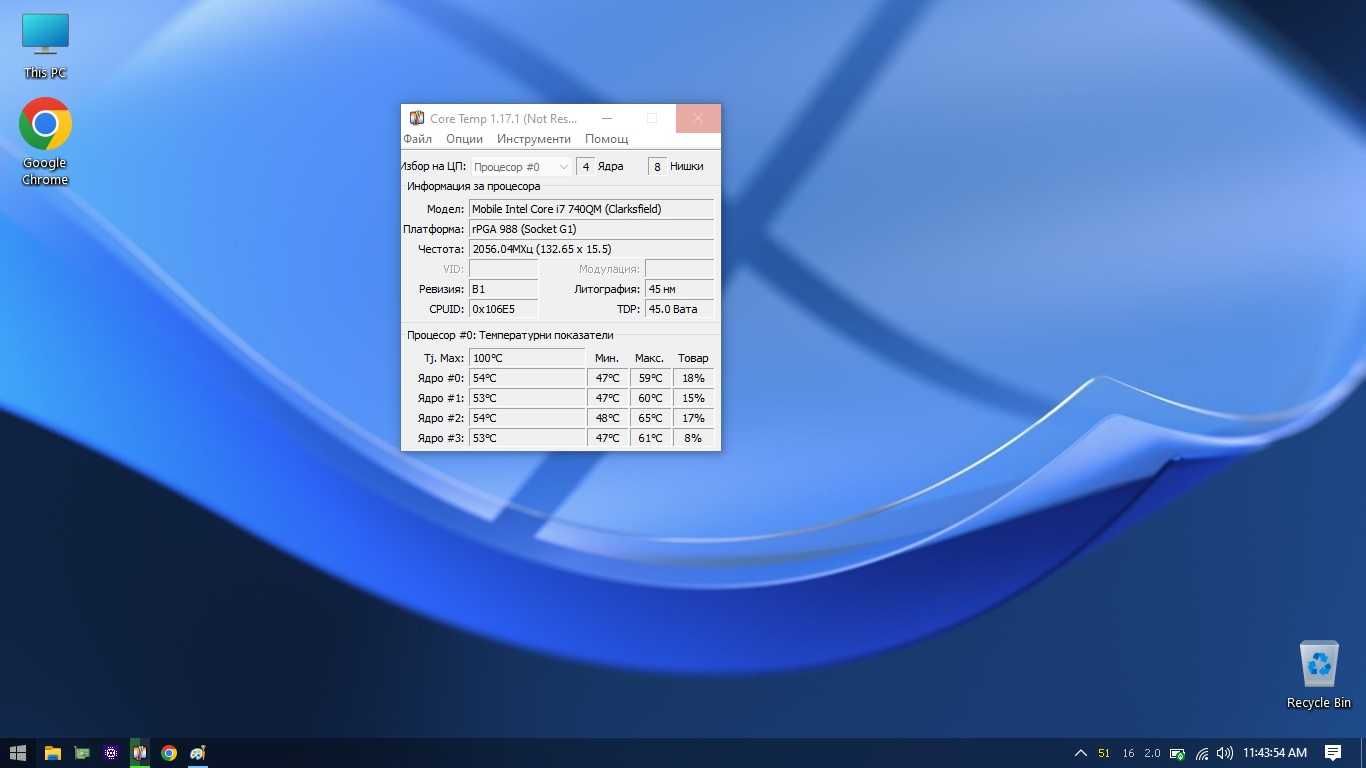Open the Инструменти menu
This screenshot has height=768, width=1366.
click(x=534, y=139)
